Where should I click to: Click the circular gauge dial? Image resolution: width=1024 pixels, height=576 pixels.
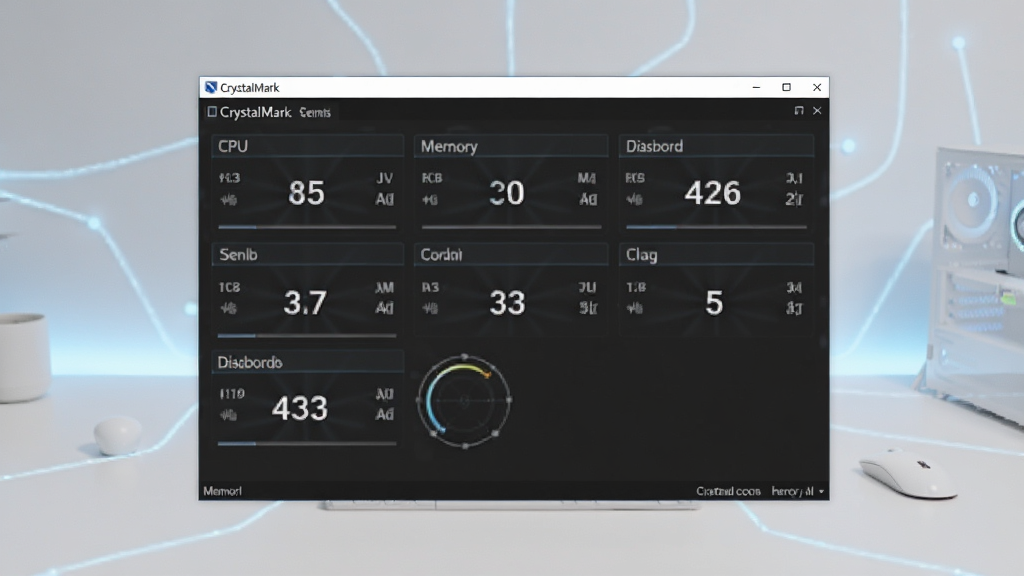(464, 401)
